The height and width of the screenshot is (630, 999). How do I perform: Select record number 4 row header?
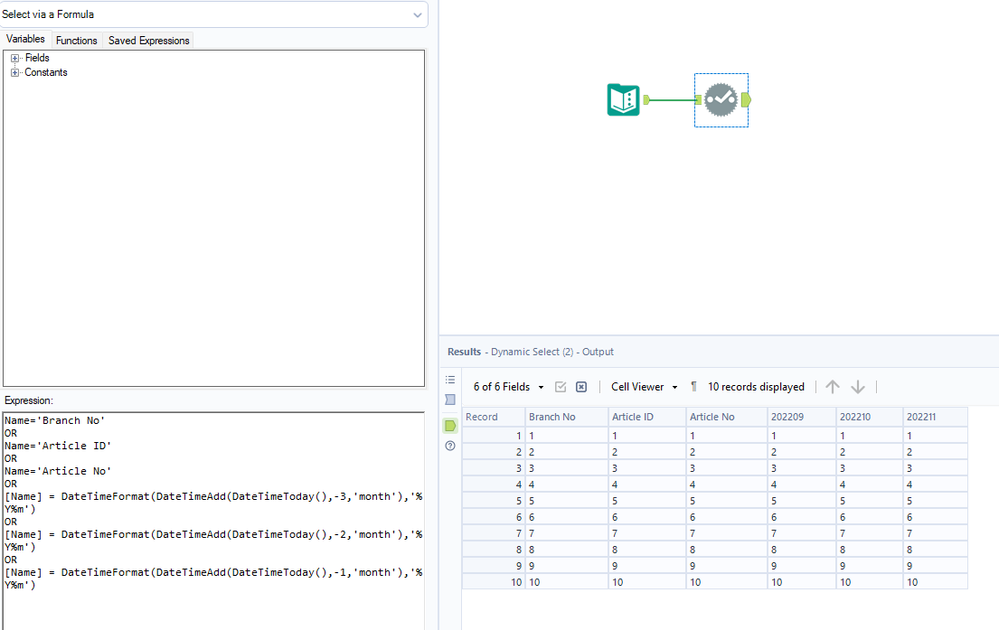[494, 485]
